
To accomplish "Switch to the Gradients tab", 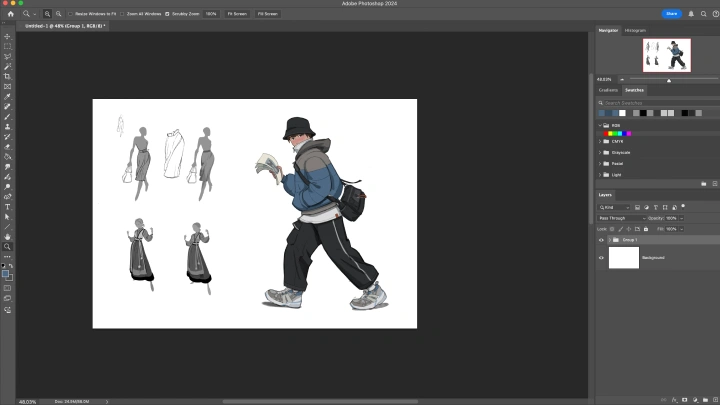I will point(608,90).
